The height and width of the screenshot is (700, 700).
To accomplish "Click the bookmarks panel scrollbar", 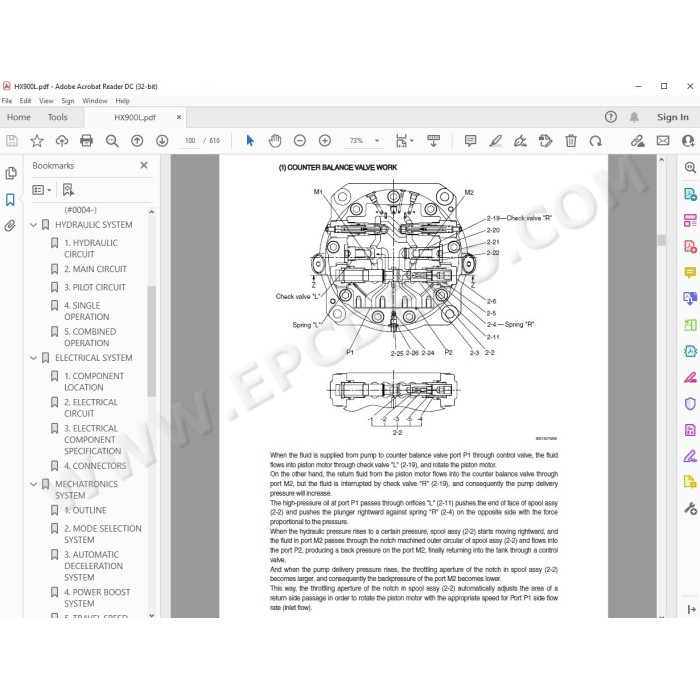I will pyautogui.click(x=152, y=341).
